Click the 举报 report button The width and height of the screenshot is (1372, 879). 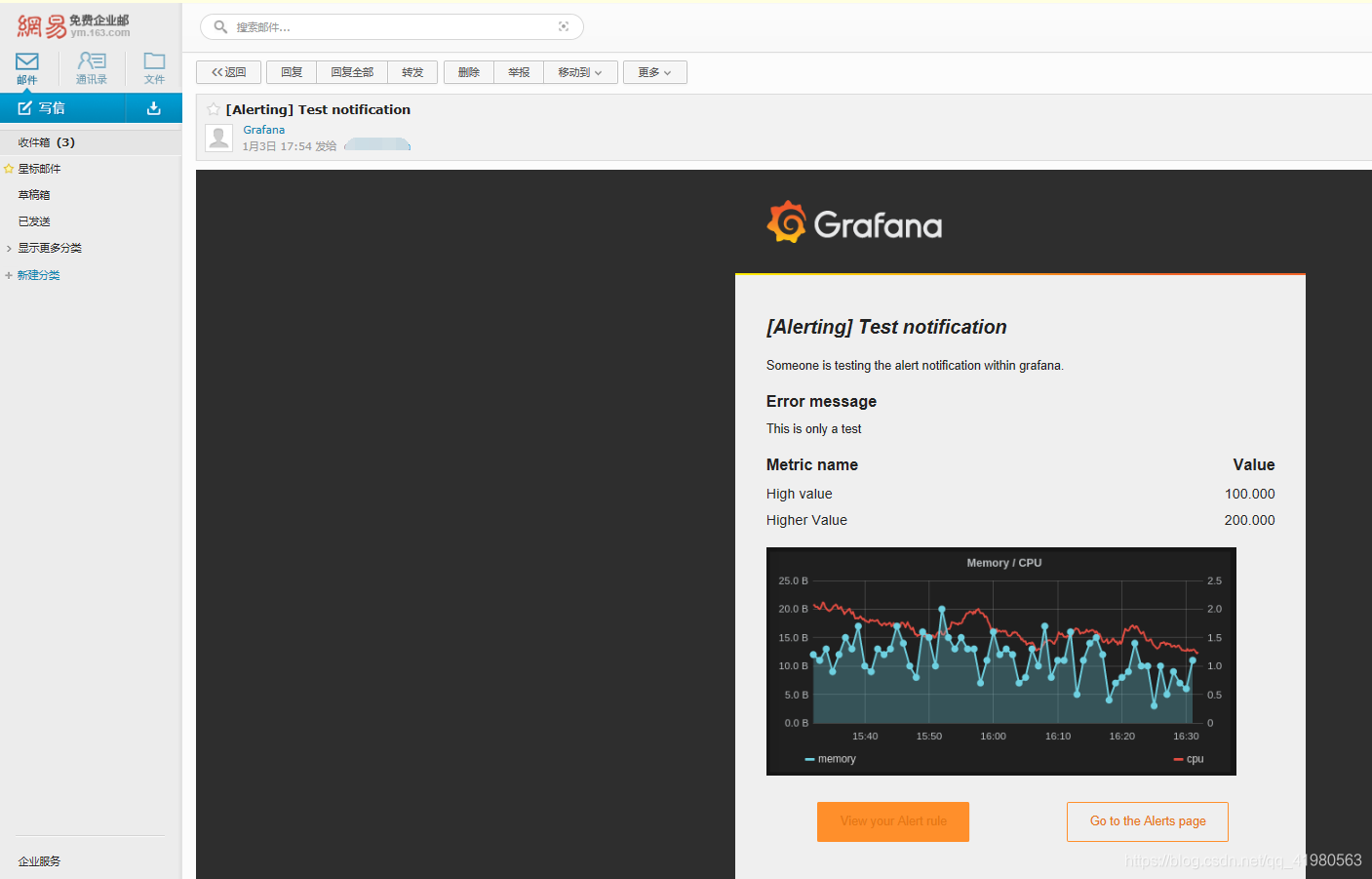(x=519, y=72)
